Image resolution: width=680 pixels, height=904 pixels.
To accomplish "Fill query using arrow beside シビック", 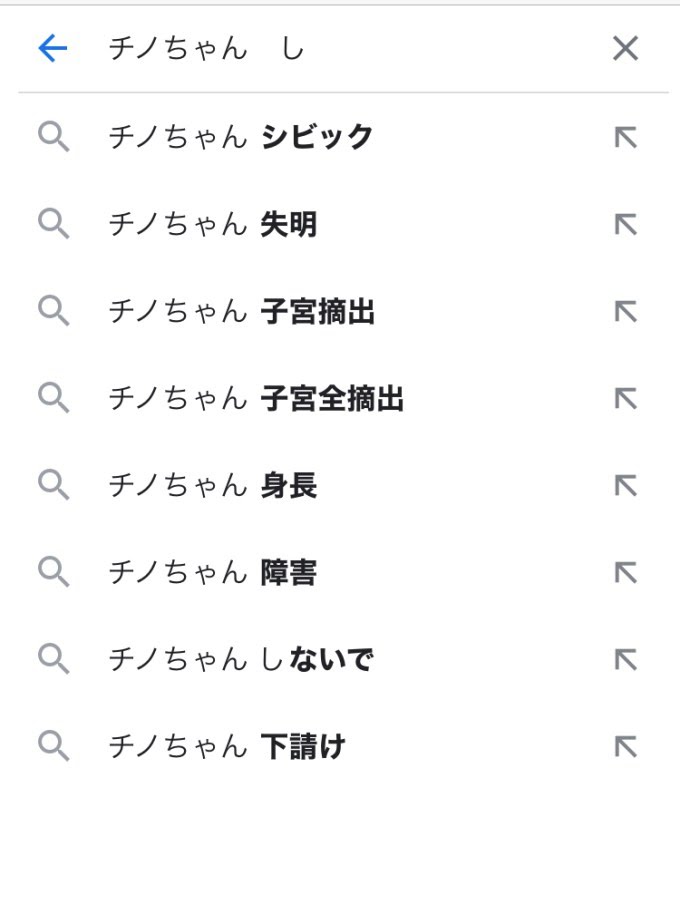I will [626, 138].
